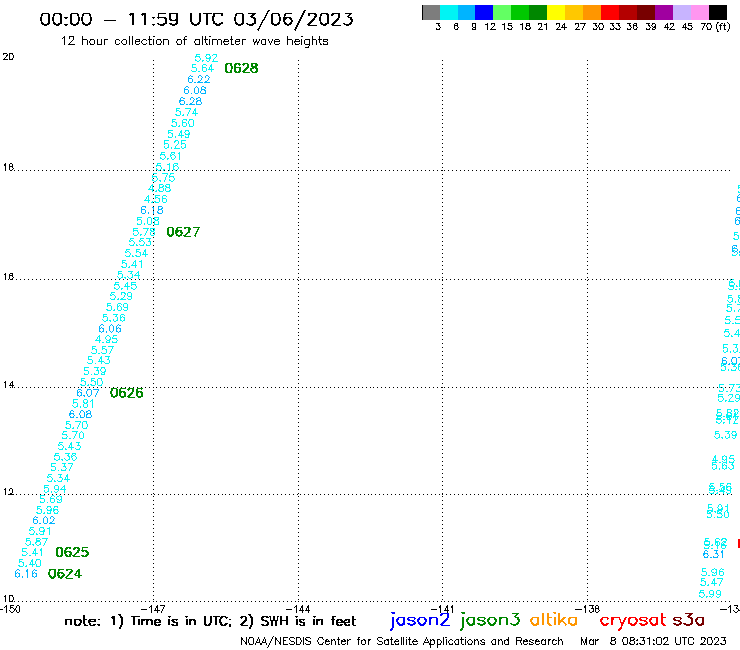Click the note about UTC time and SWH feet

210,621
